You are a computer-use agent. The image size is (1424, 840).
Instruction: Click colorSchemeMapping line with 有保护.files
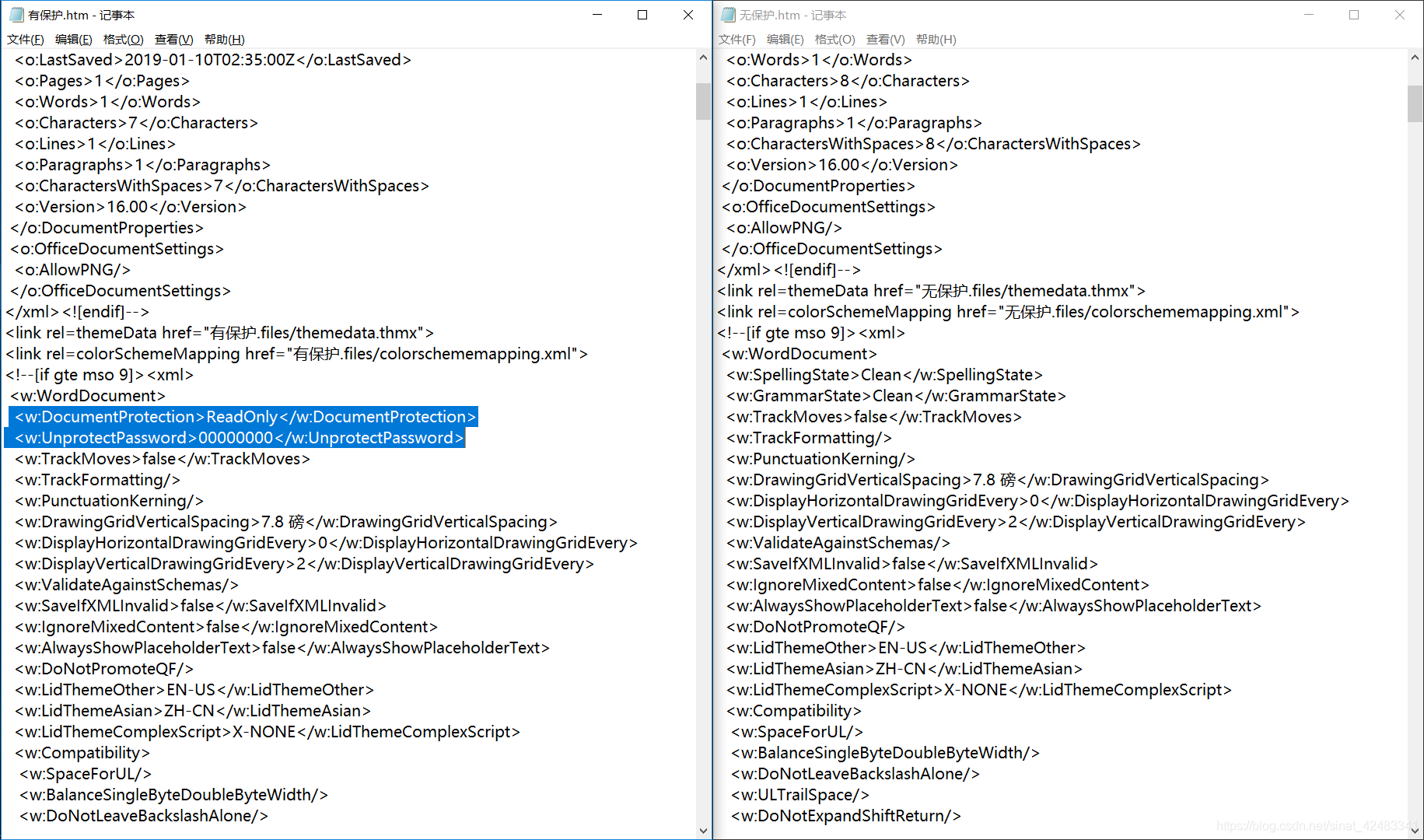(296, 354)
